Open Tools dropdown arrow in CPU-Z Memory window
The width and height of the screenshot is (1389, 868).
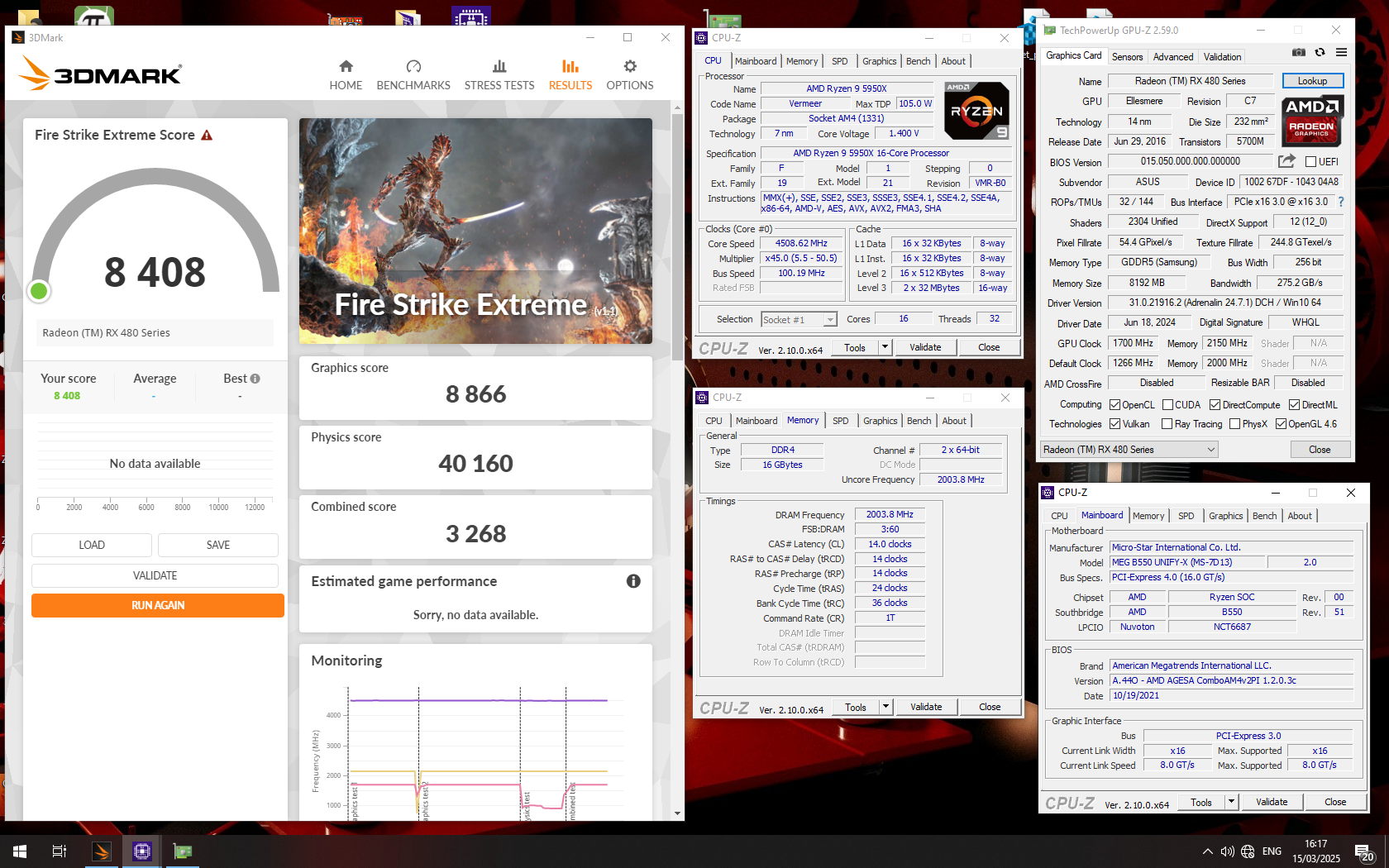[885, 707]
